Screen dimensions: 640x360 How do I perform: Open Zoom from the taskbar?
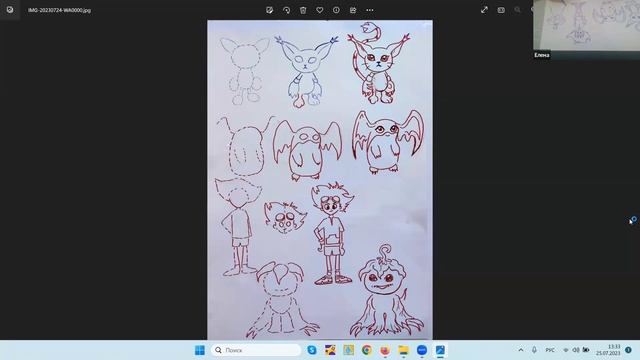click(x=422, y=350)
